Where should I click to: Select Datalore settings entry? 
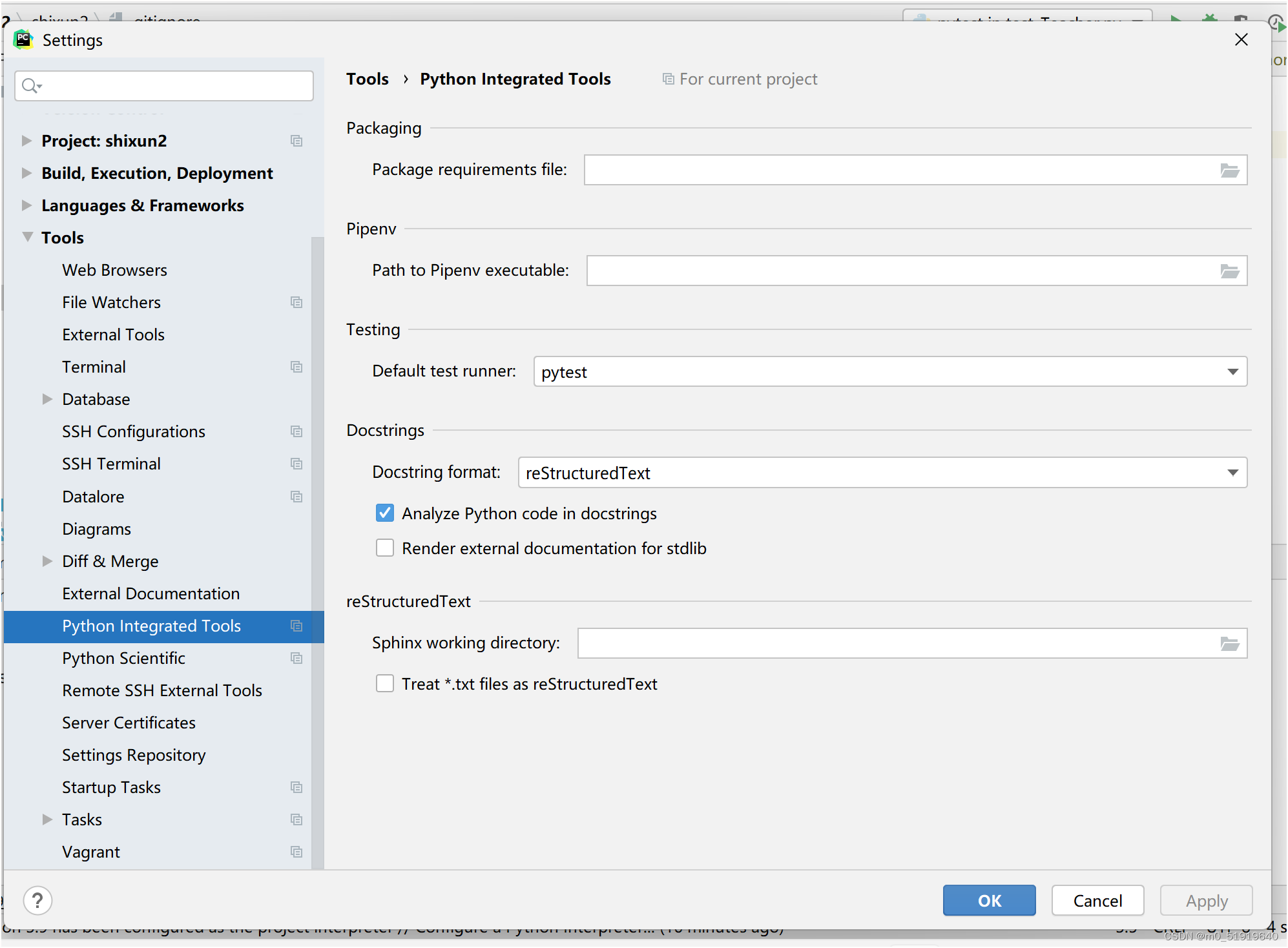[x=94, y=497]
